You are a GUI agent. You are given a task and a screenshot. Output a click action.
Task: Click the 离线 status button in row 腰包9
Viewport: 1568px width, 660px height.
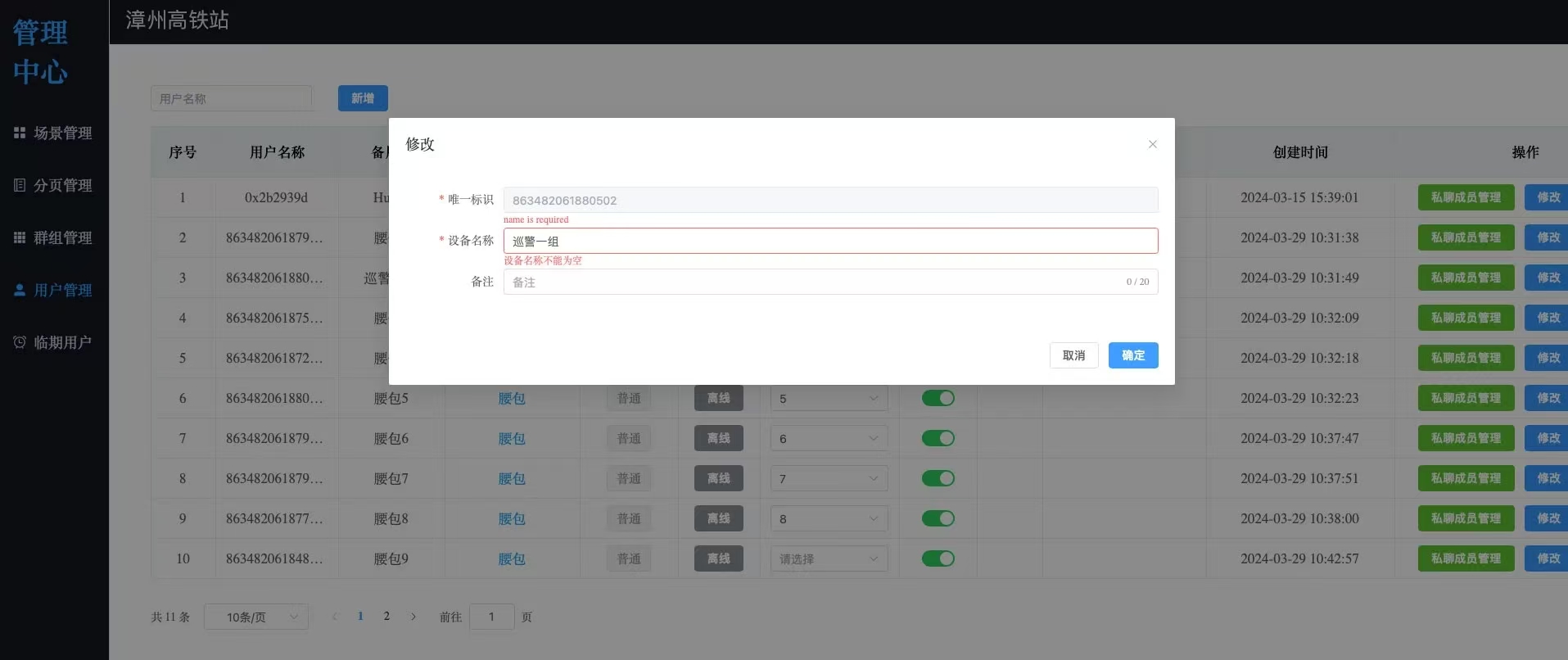pos(719,558)
